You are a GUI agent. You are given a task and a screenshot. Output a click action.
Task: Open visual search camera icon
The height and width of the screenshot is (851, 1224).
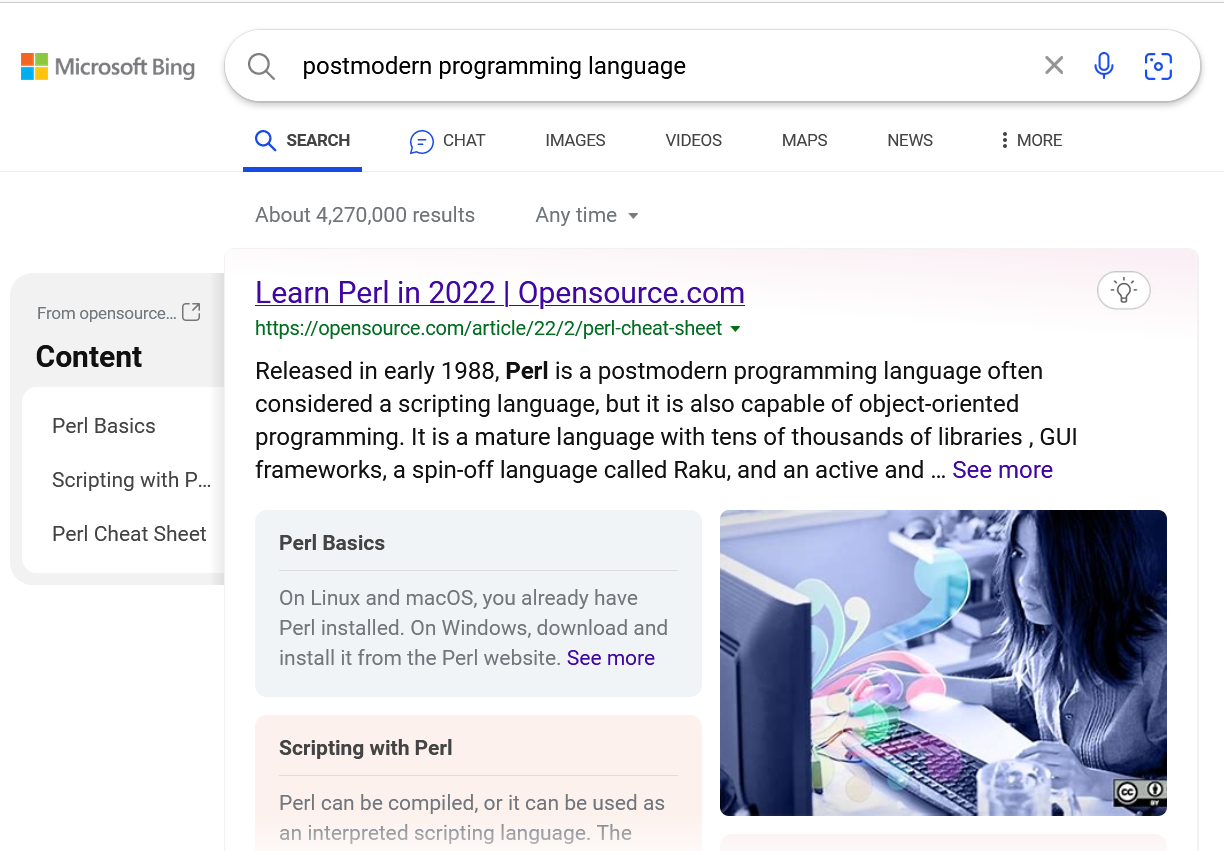[1158, 66]
